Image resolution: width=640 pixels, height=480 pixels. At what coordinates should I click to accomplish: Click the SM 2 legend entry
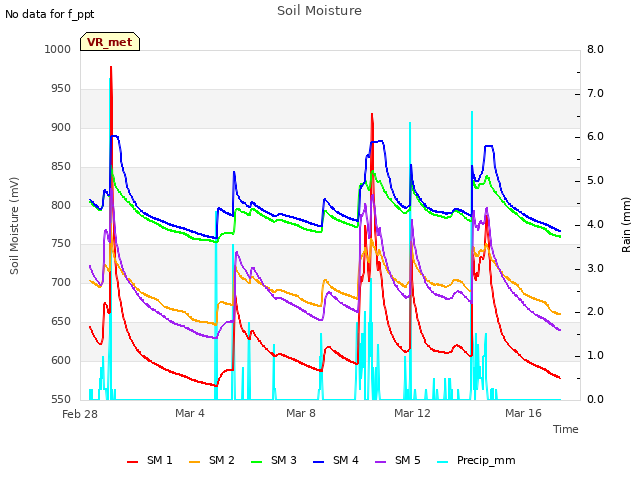(212, 460)
